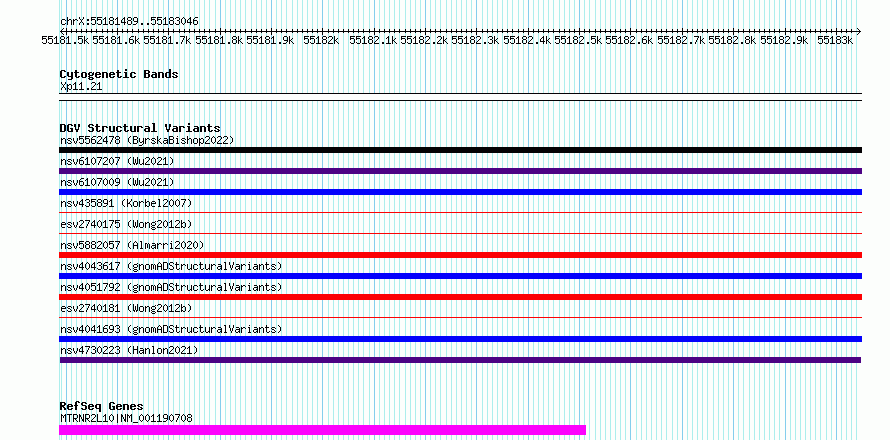Open nsv435891 (Korbel2007) variant label

[126, 203]
